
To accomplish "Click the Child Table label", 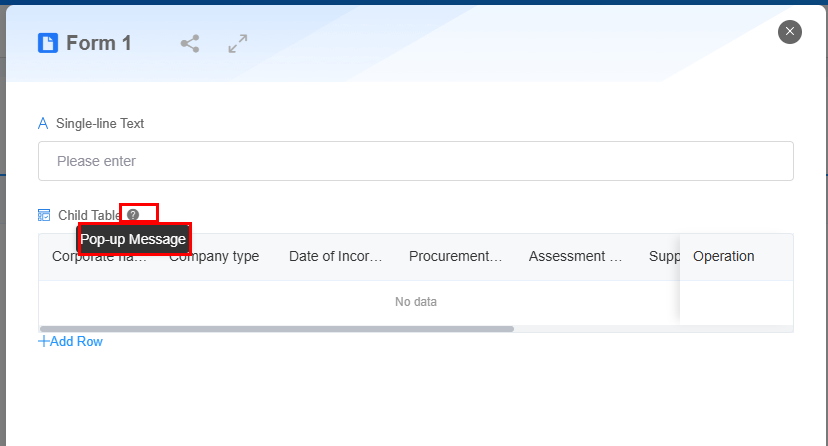I will pos(89,215).
